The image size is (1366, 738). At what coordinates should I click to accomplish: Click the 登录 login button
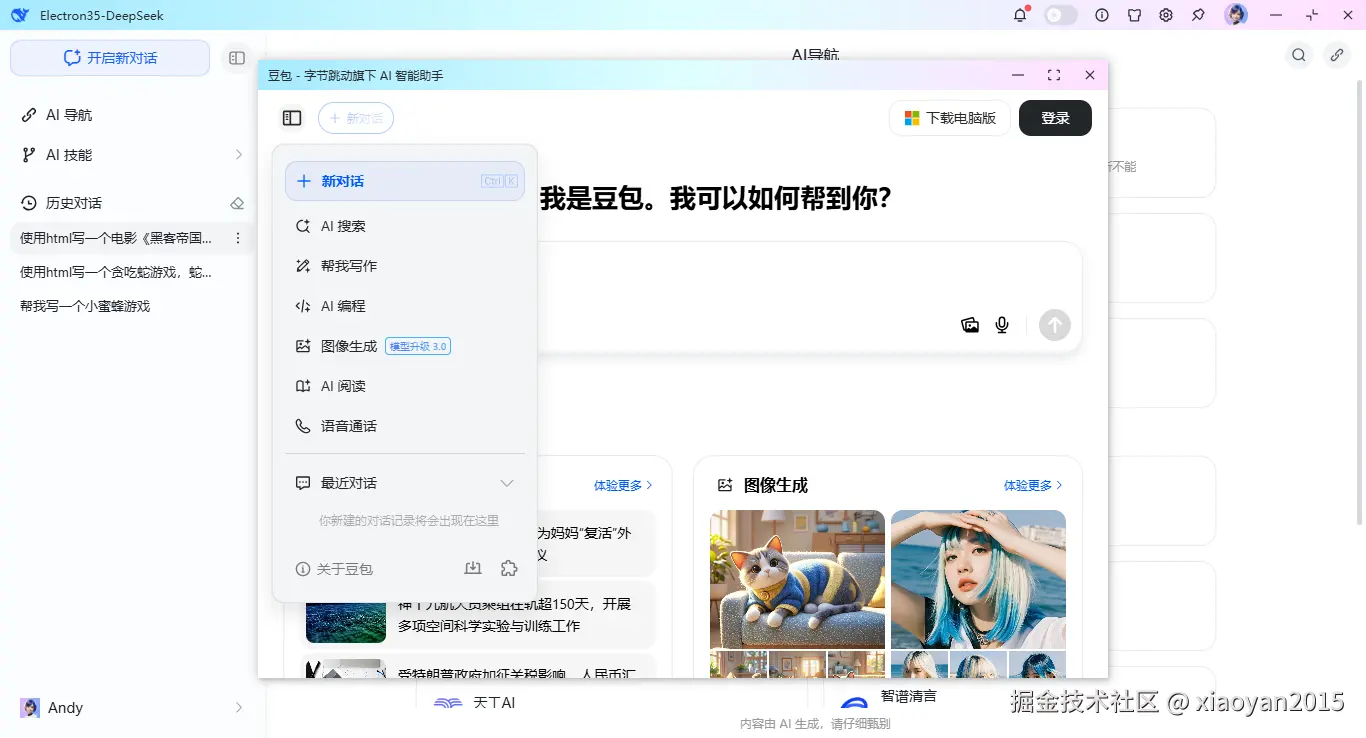pos(1055,117)
